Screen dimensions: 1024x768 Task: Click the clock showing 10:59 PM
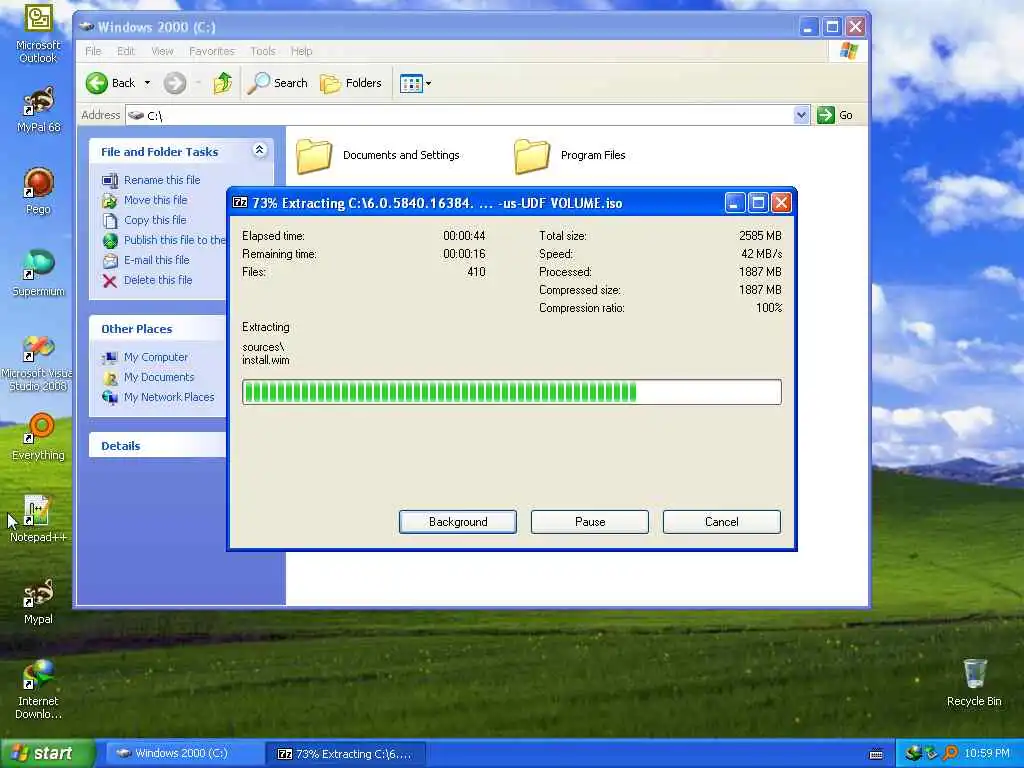(x=987, y=753)
